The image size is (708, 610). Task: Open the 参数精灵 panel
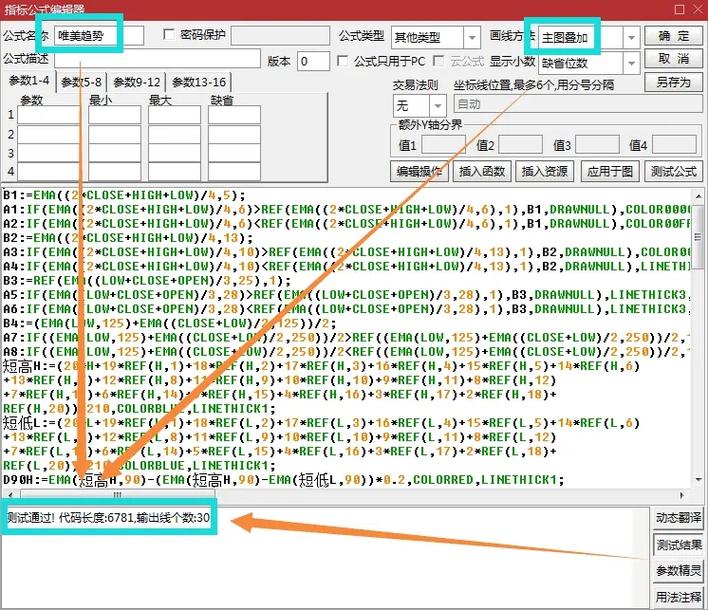coord(679,571)
